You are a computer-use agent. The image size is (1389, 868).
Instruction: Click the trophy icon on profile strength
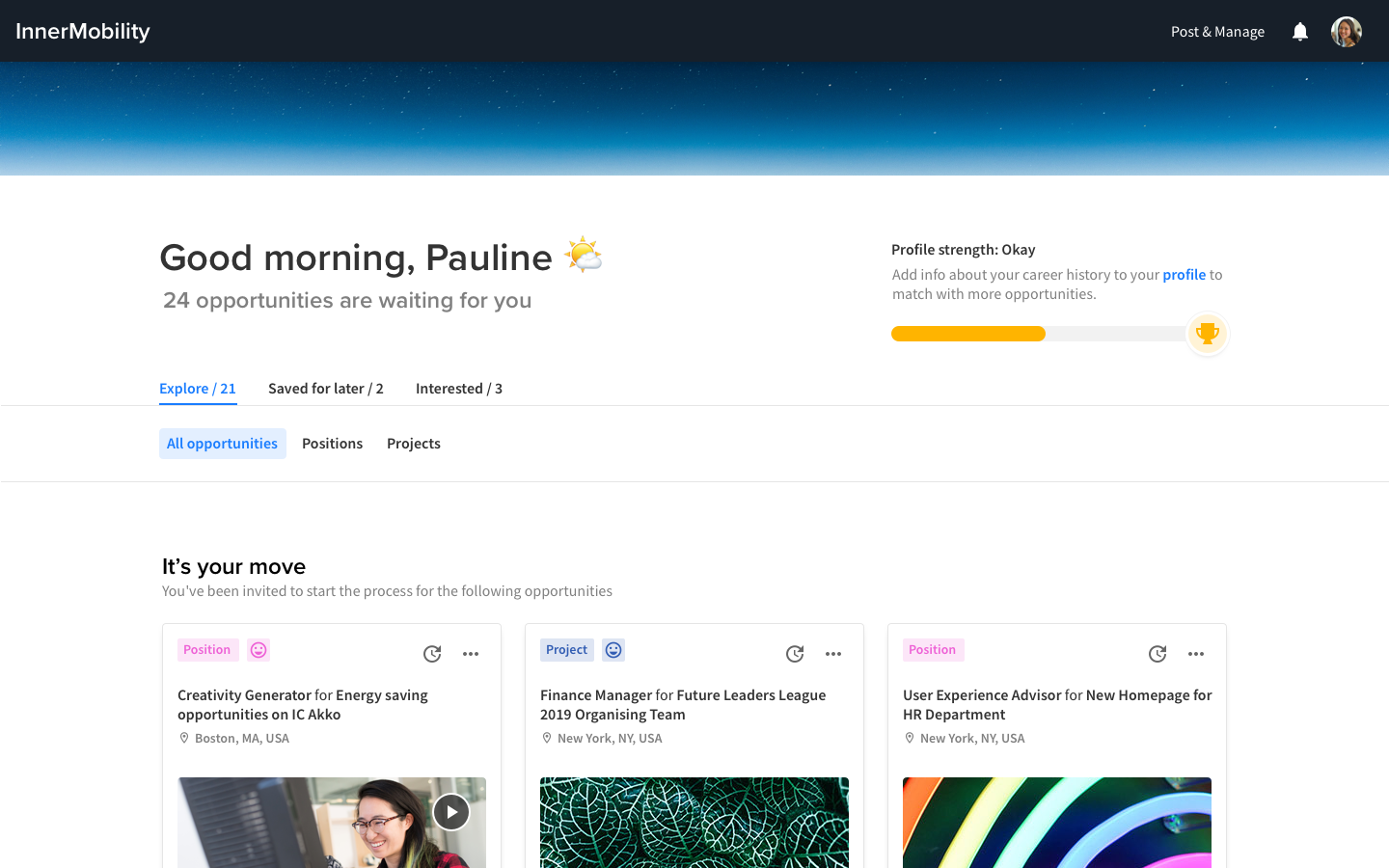(1207, 334)
